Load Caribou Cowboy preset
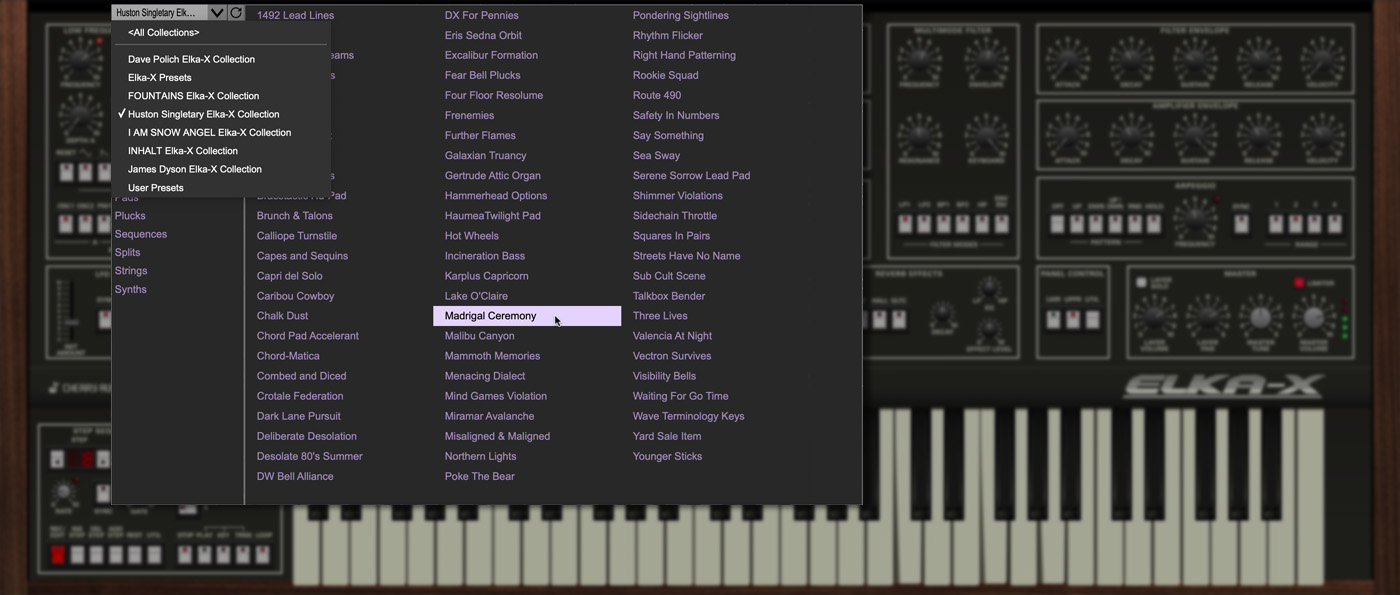1400x595 pixels. (295, 296)
